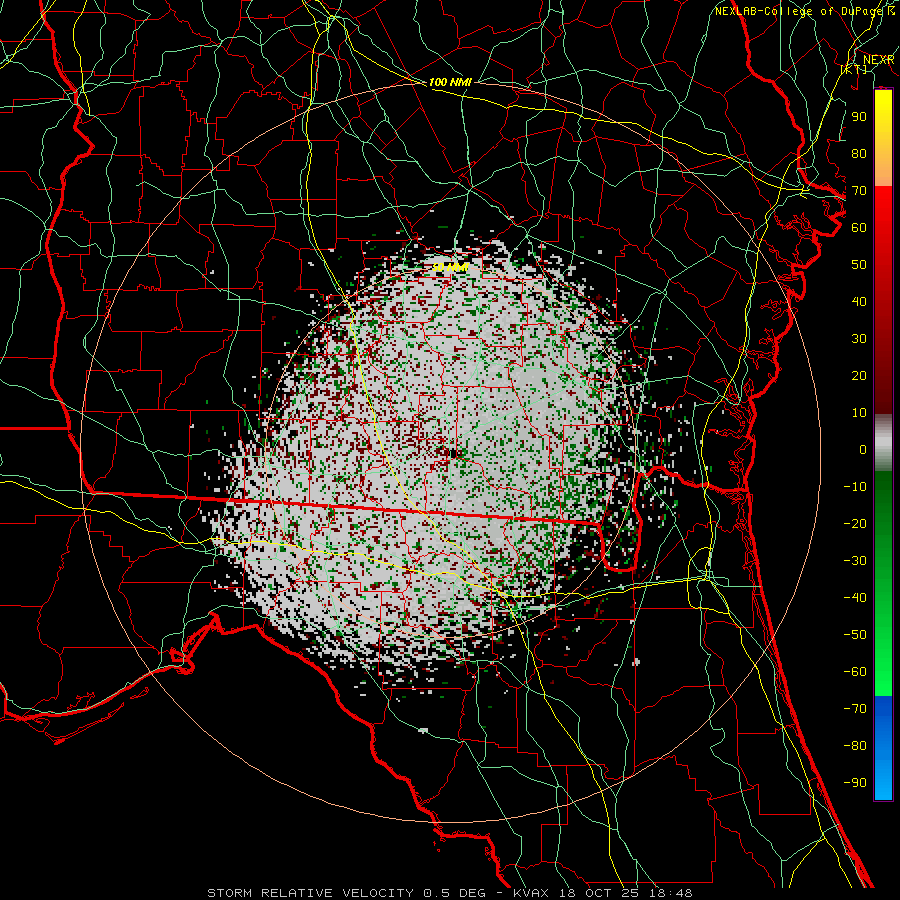
Task: Select the positive 90 knot scale label
Action: pos(859,117)
